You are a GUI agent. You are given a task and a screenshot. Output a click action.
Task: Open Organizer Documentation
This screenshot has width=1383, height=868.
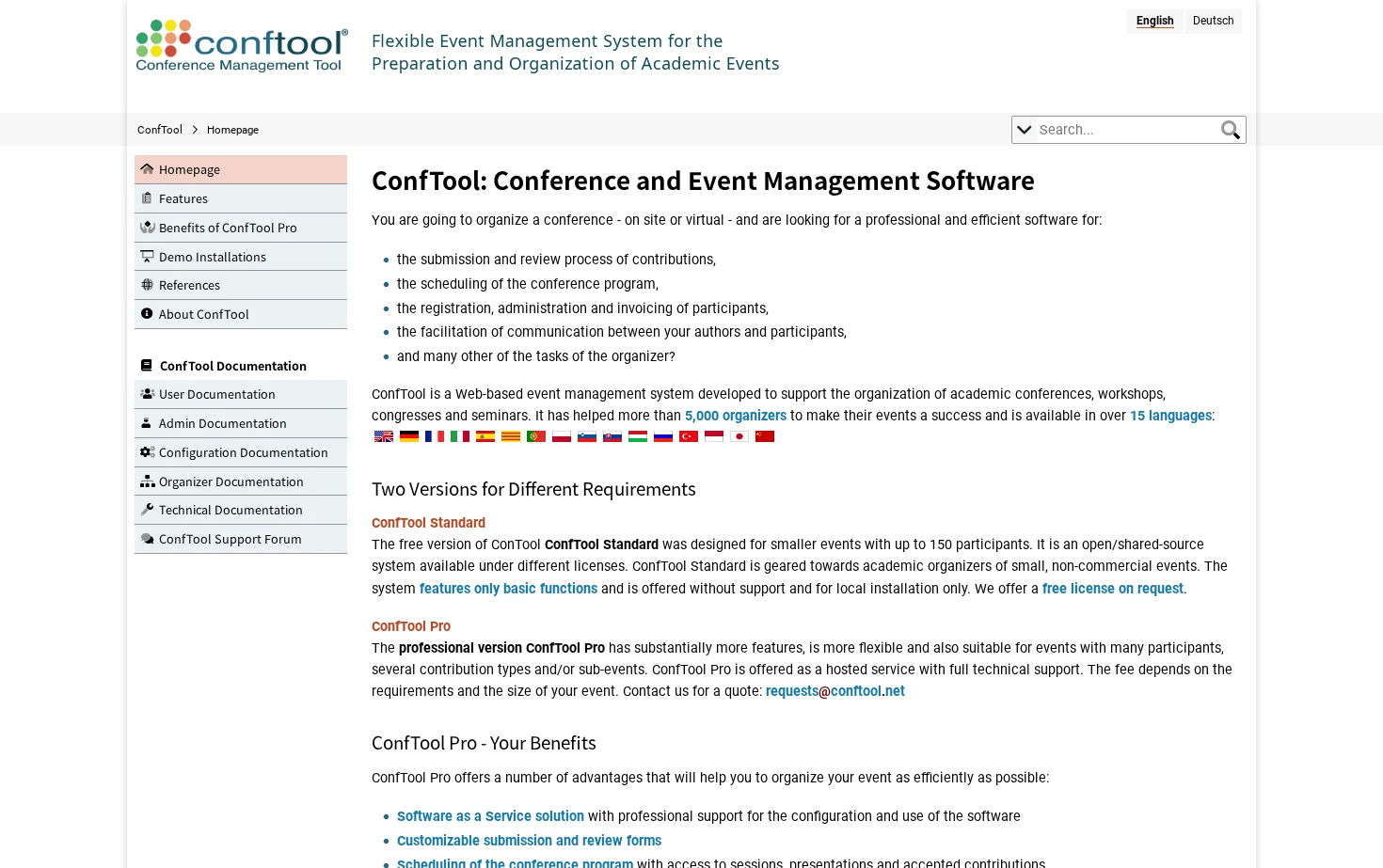(241, 481)
